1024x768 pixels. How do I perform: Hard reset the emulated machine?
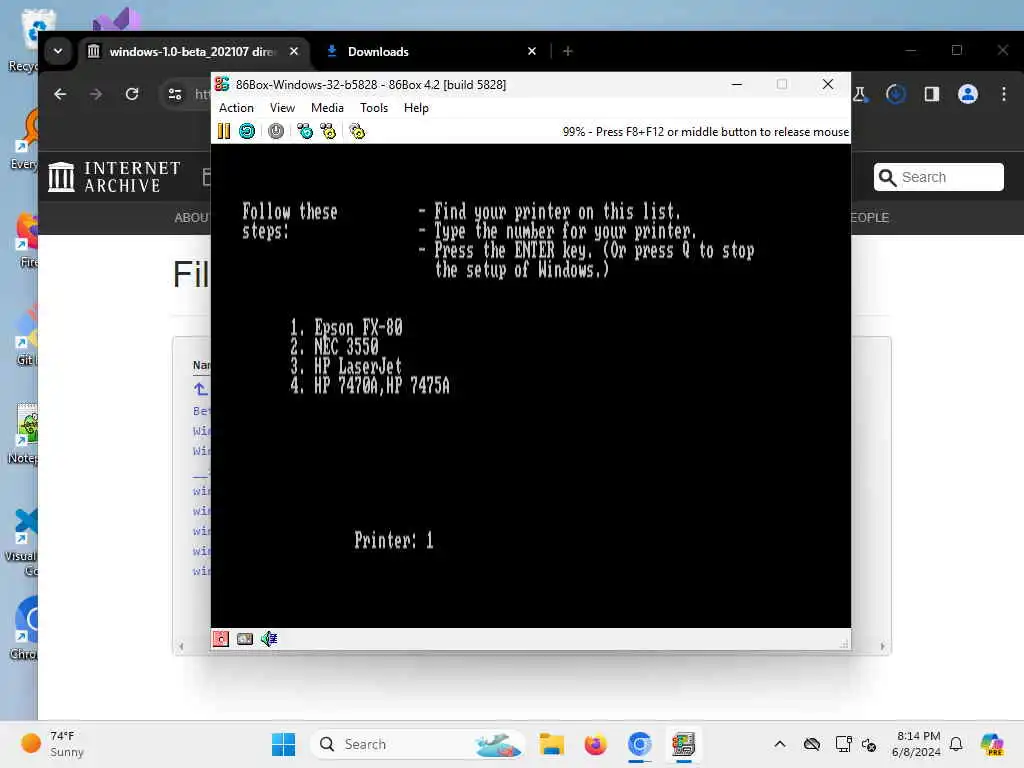pos(247,131)
